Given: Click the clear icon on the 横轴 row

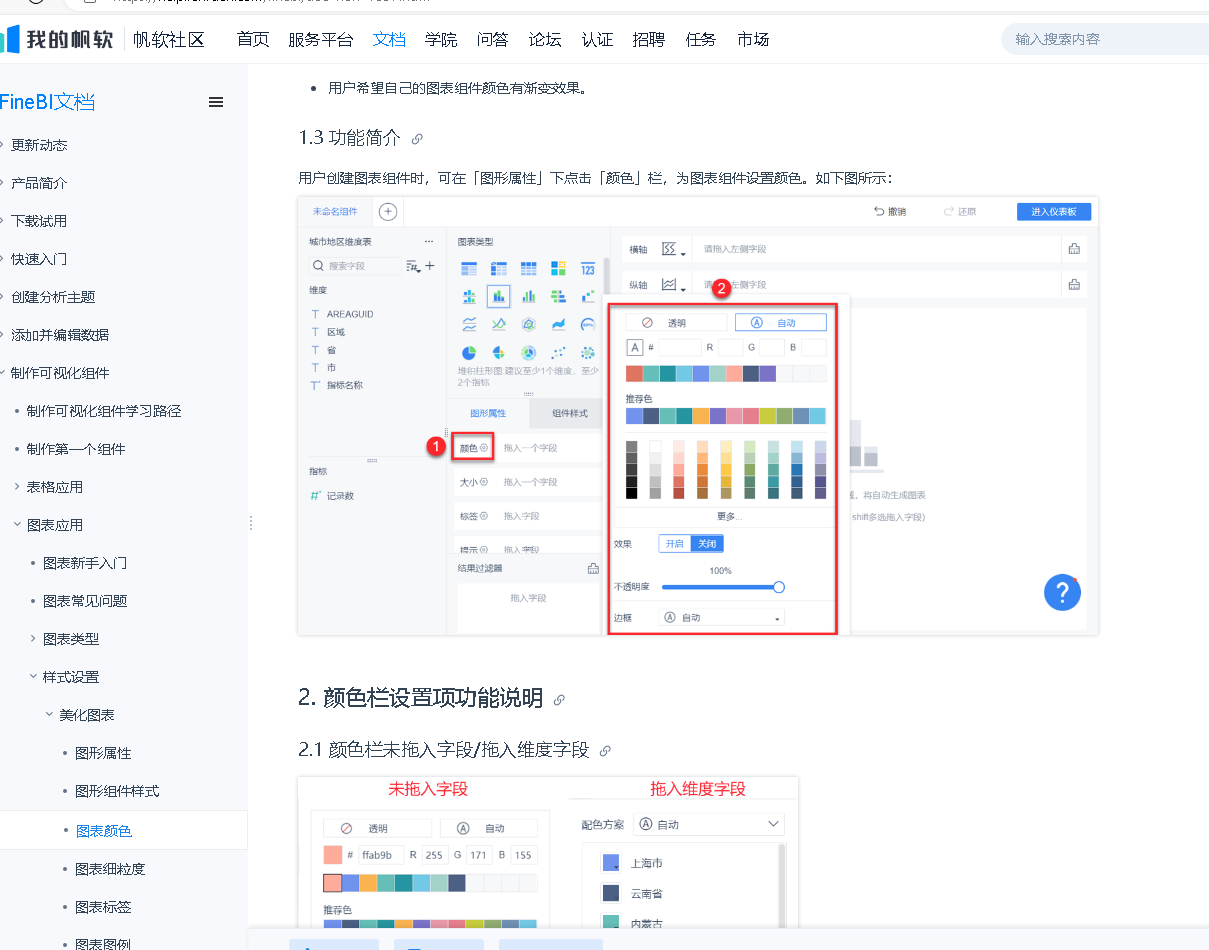Looking at the screenshot, I should [x=1074, y=249].
